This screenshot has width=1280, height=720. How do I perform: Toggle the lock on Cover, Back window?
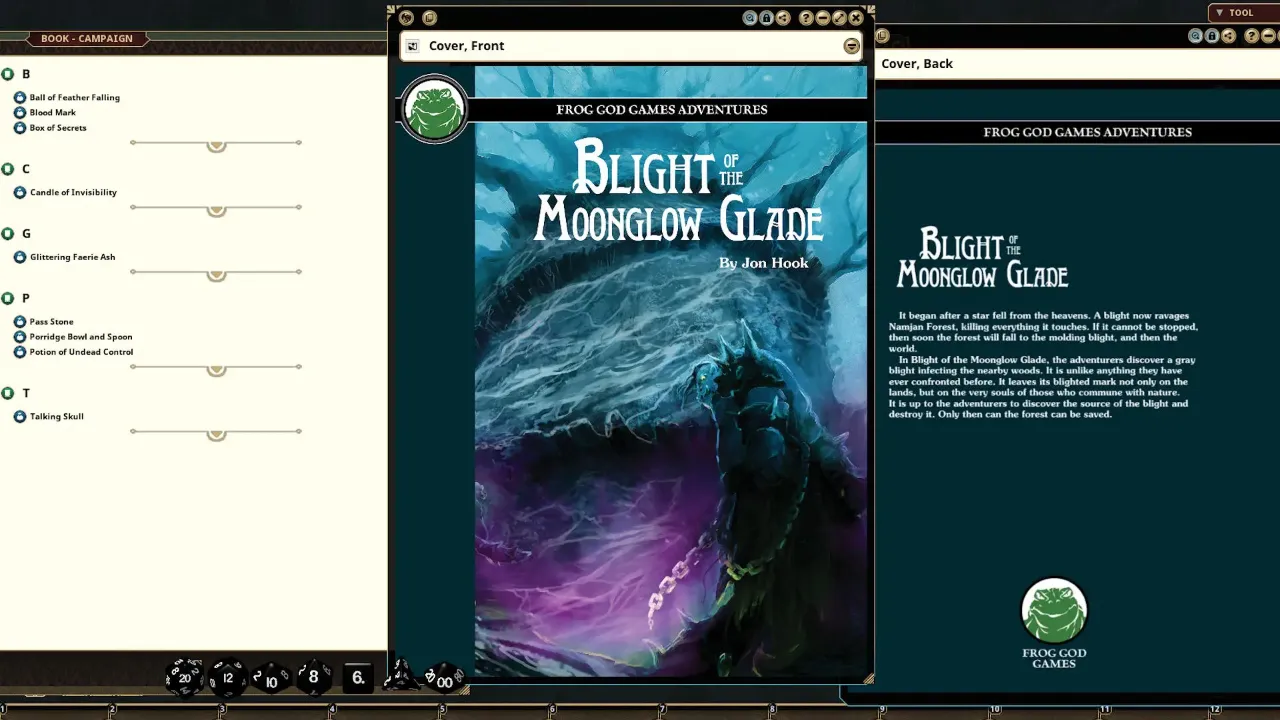click(x=1212, y=36)
